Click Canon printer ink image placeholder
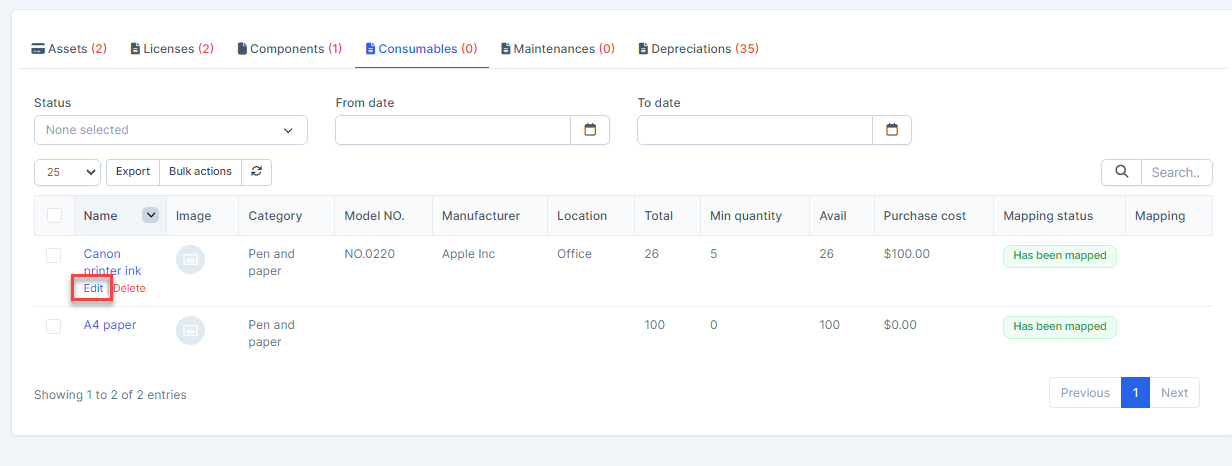 point(190,260)
